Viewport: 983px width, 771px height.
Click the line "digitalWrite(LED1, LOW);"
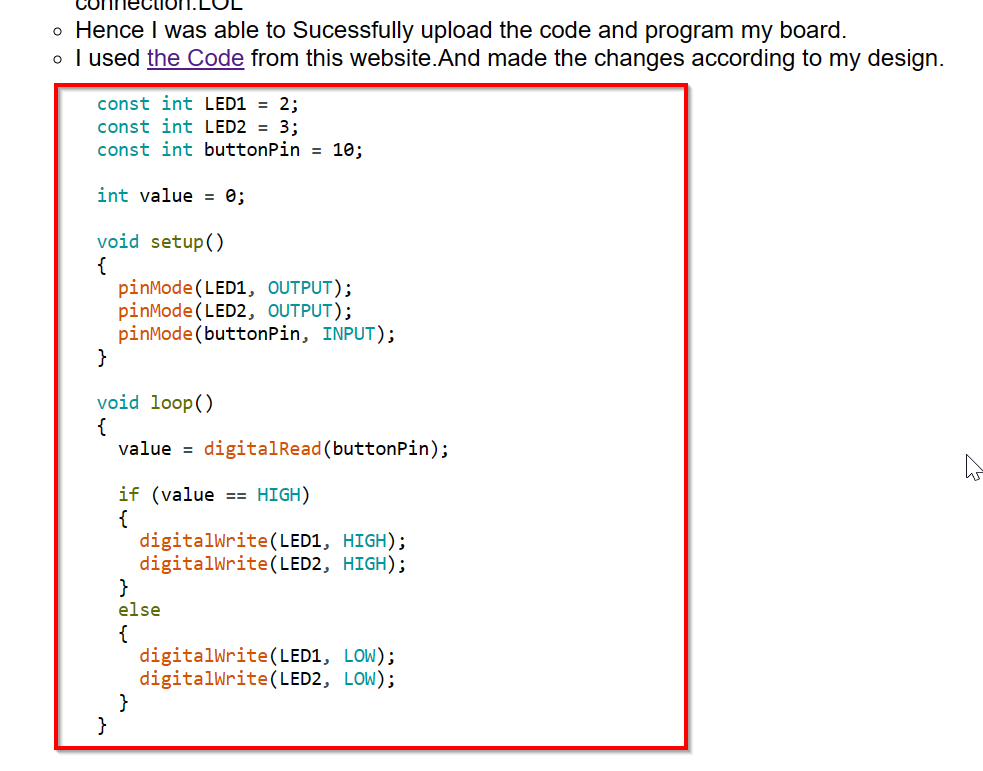click(267, 656)
